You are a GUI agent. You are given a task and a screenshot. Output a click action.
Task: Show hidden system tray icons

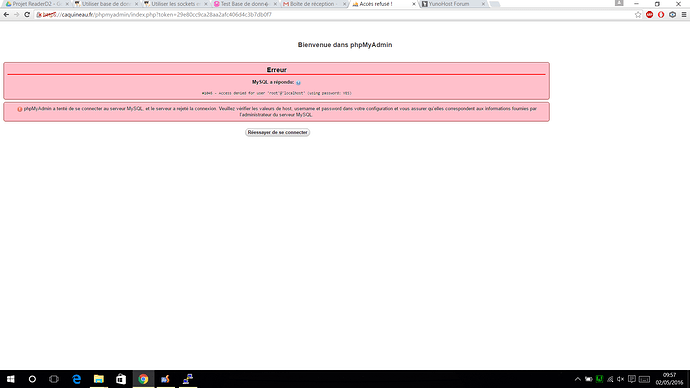click(x=578, y=379)
